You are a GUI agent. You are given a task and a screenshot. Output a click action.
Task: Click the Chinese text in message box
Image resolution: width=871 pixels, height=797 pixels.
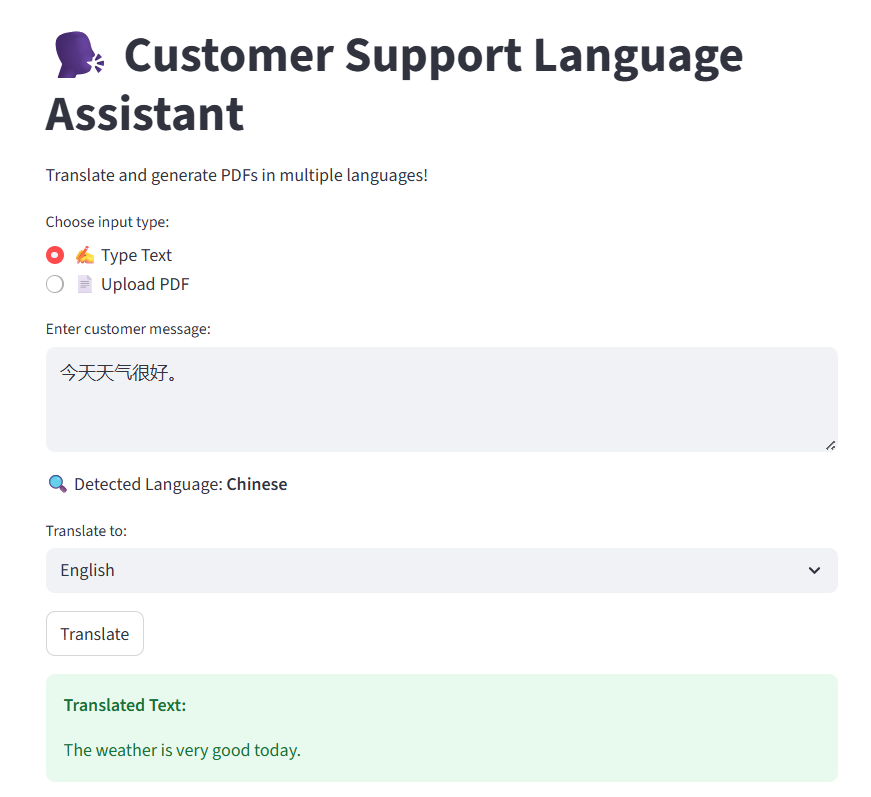pos(119,373)
